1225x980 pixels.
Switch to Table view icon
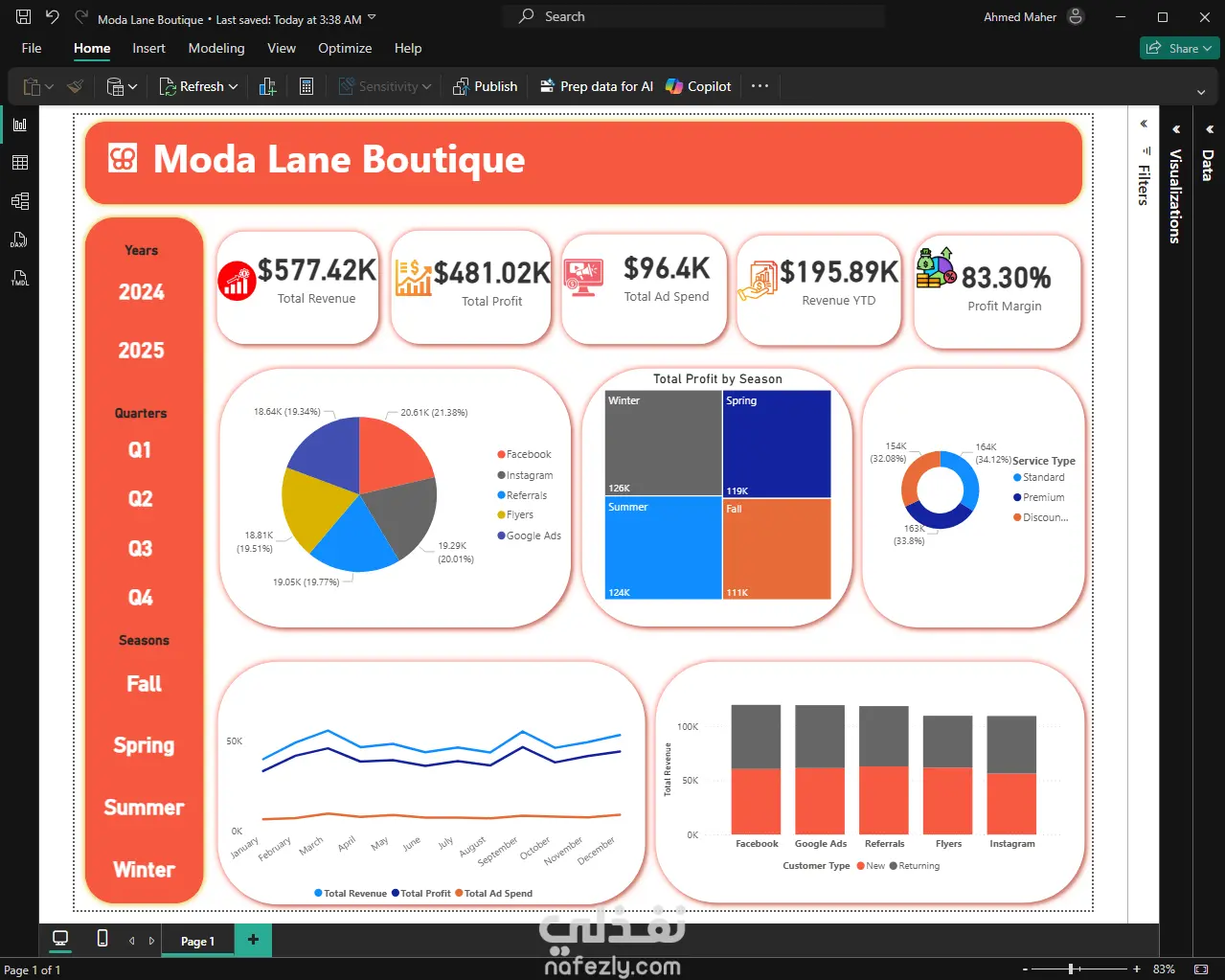tap(20, 163)
